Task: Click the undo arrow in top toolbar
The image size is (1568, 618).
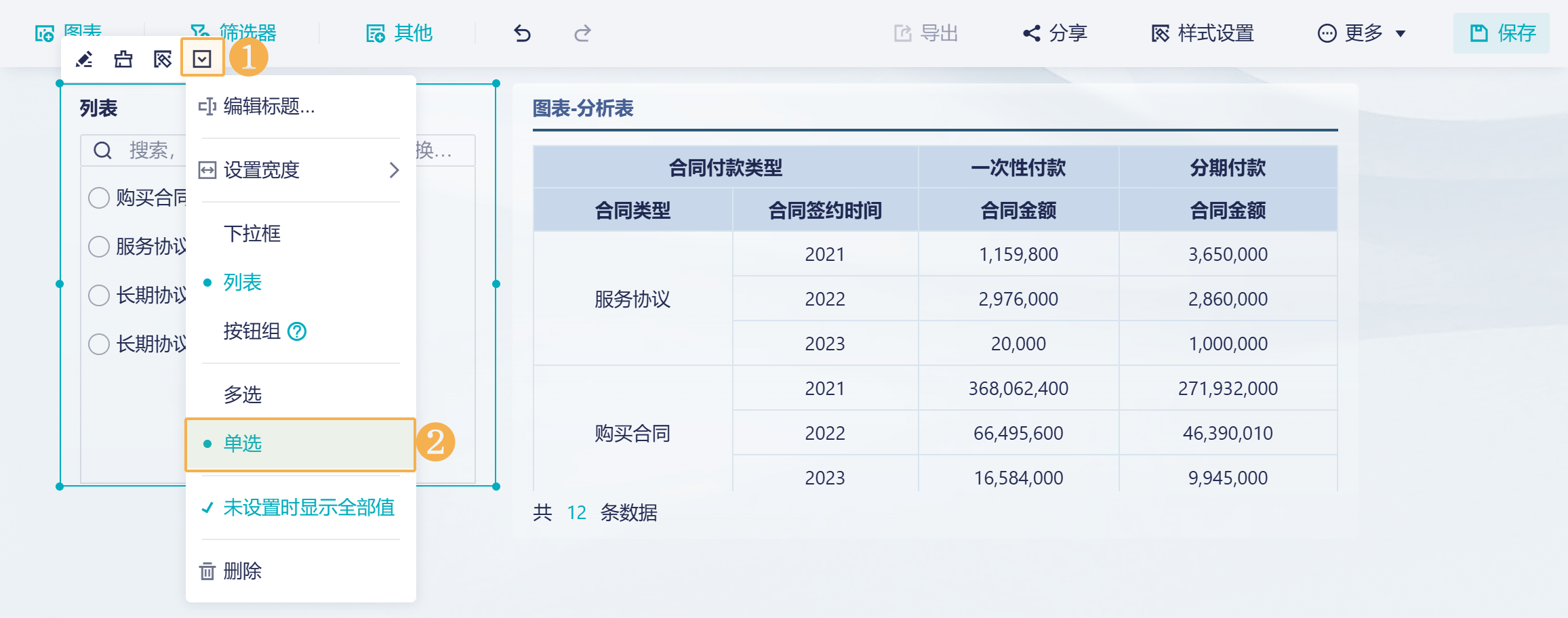Action: (522, 33)
